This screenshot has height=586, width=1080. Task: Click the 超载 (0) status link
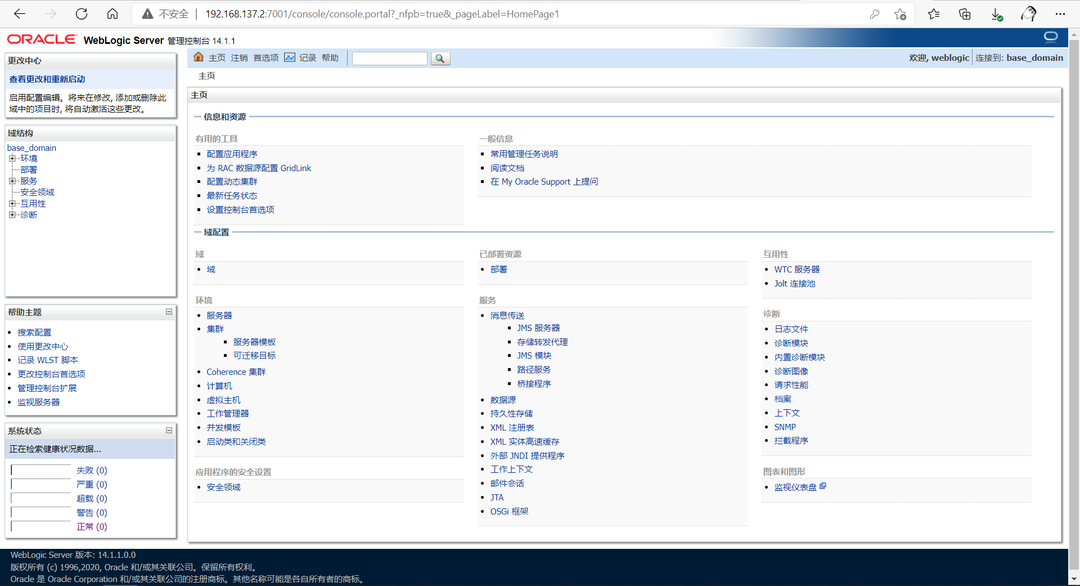coord(92,499)
